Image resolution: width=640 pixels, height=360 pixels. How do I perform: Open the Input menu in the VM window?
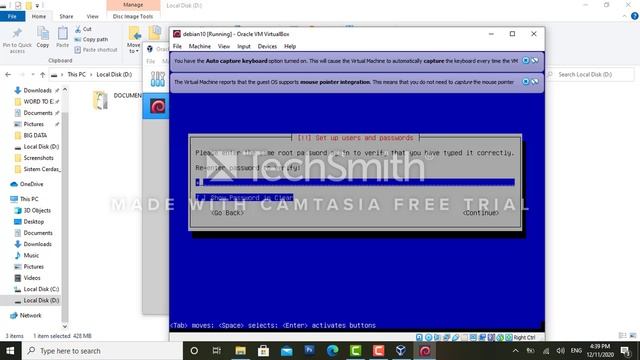click(x=244, y=47)
